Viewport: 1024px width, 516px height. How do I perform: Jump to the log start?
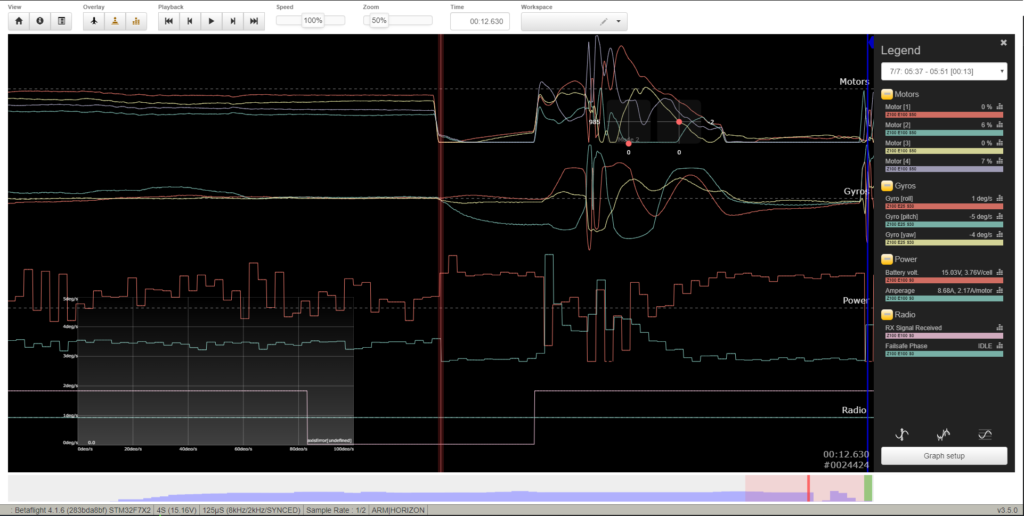point(168,21)
